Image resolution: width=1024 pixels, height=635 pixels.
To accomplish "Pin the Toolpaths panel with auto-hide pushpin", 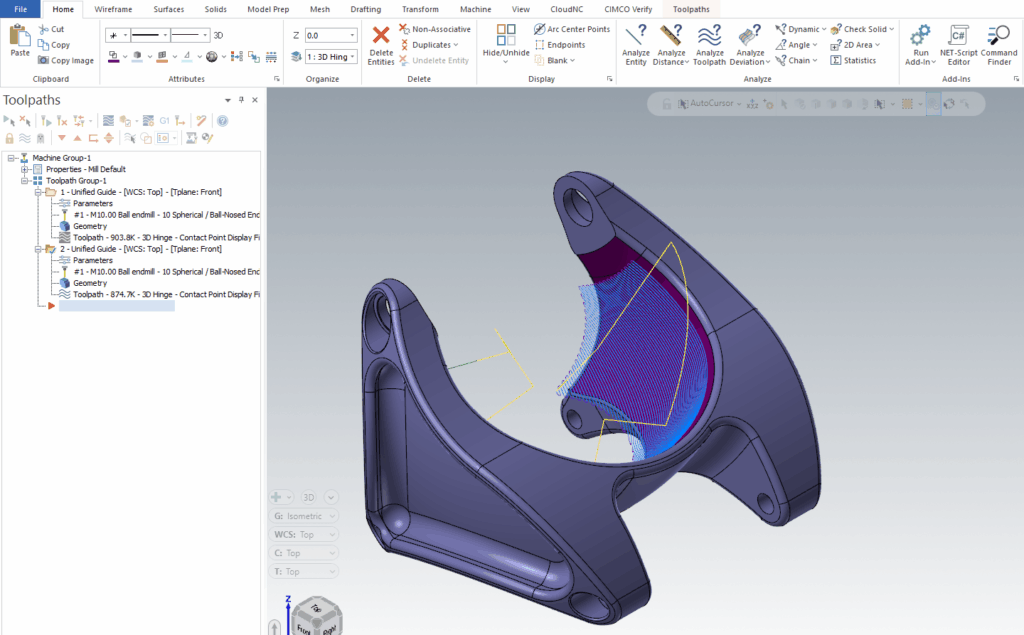I will pos(241,100).
